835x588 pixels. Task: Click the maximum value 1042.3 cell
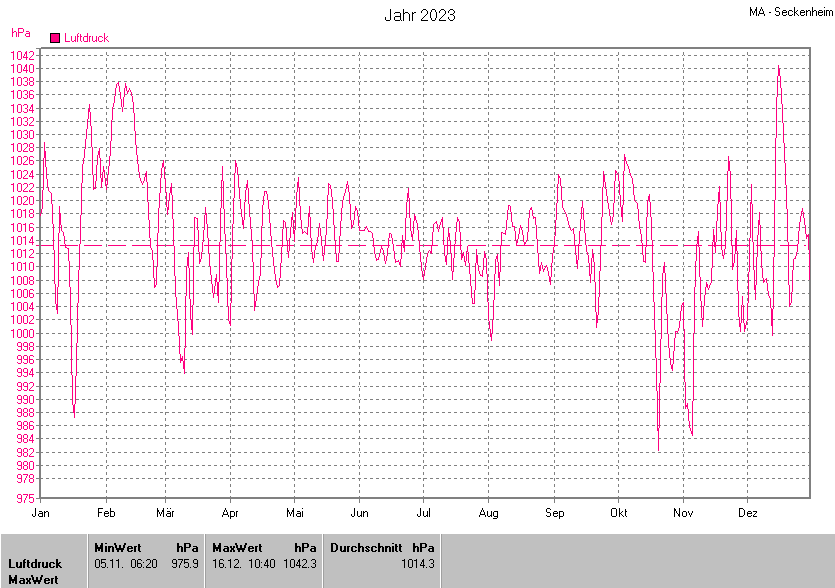point(299,564)
